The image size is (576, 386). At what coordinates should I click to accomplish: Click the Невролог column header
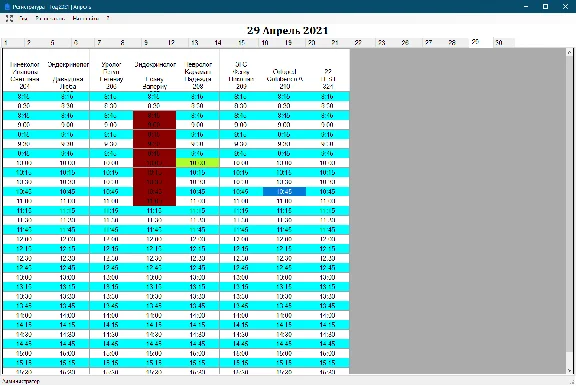tap(198, 75)
